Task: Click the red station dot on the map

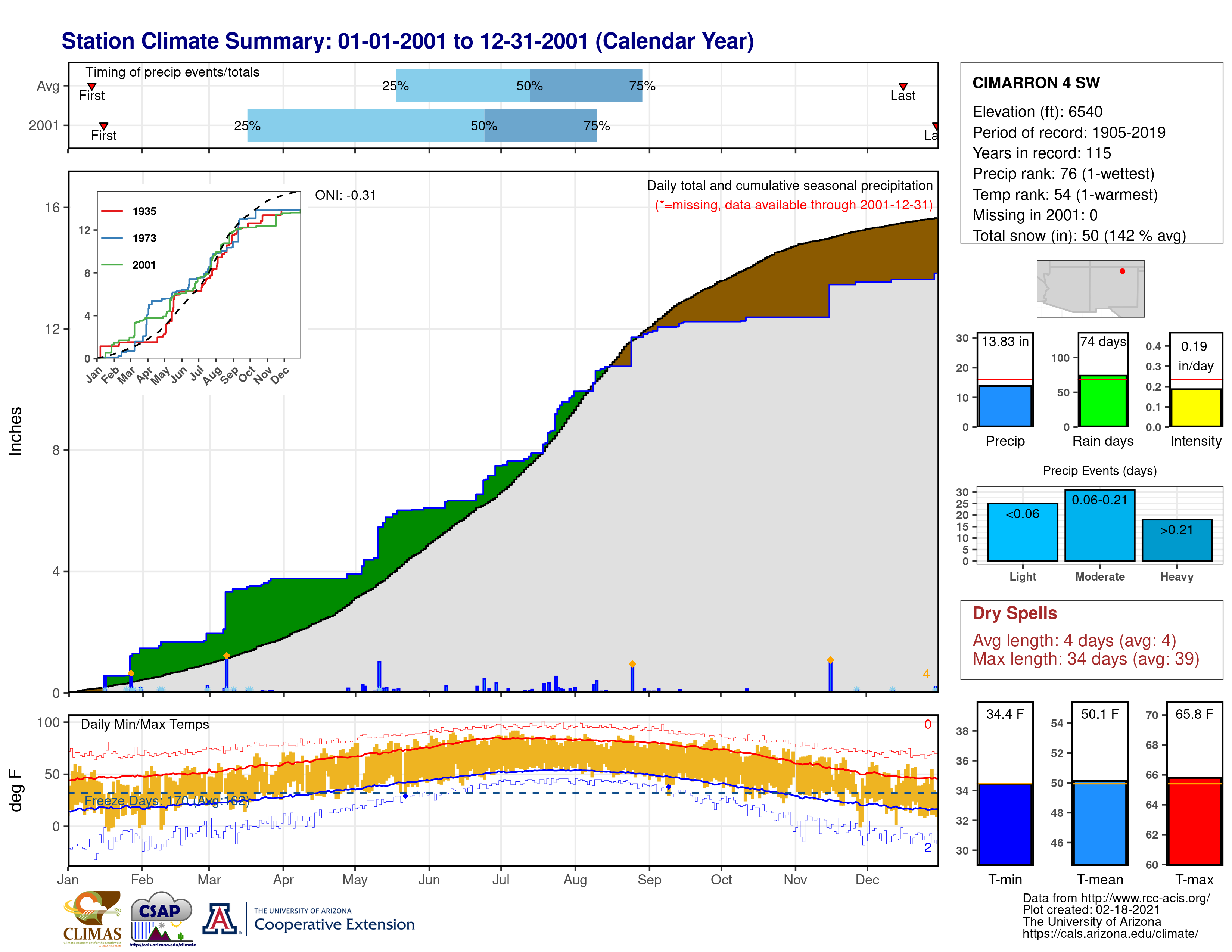Action: (x=1122, y=271)
